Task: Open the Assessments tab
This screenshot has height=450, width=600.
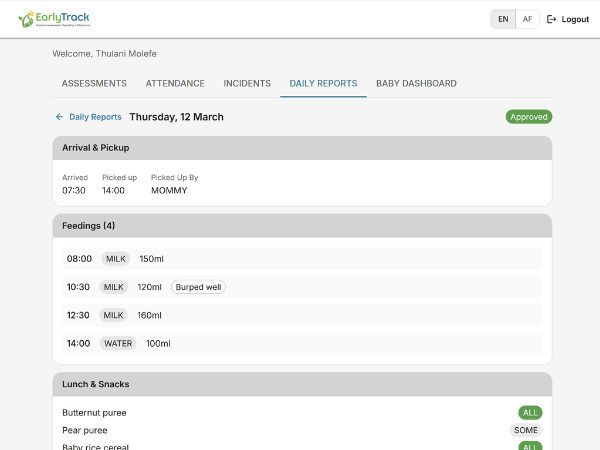Action: [x=94, y=83]
